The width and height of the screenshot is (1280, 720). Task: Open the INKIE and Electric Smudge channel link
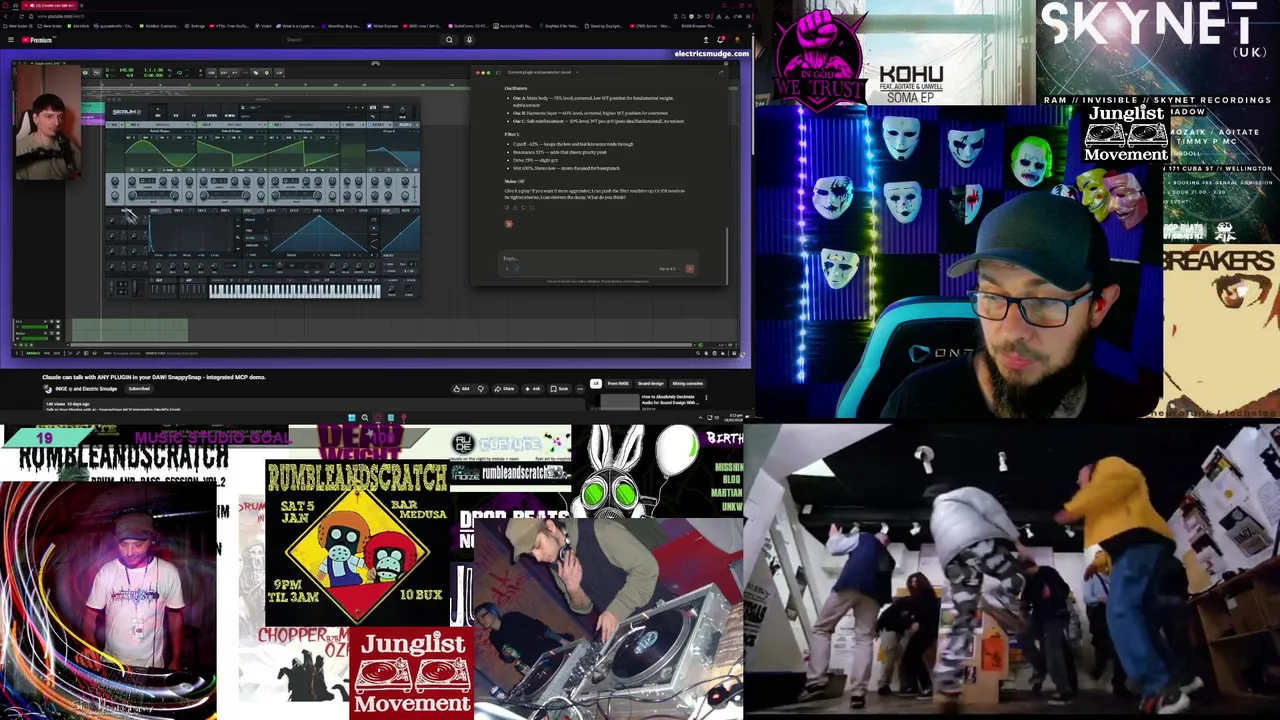pyautogui.click(x=86, y=389)
